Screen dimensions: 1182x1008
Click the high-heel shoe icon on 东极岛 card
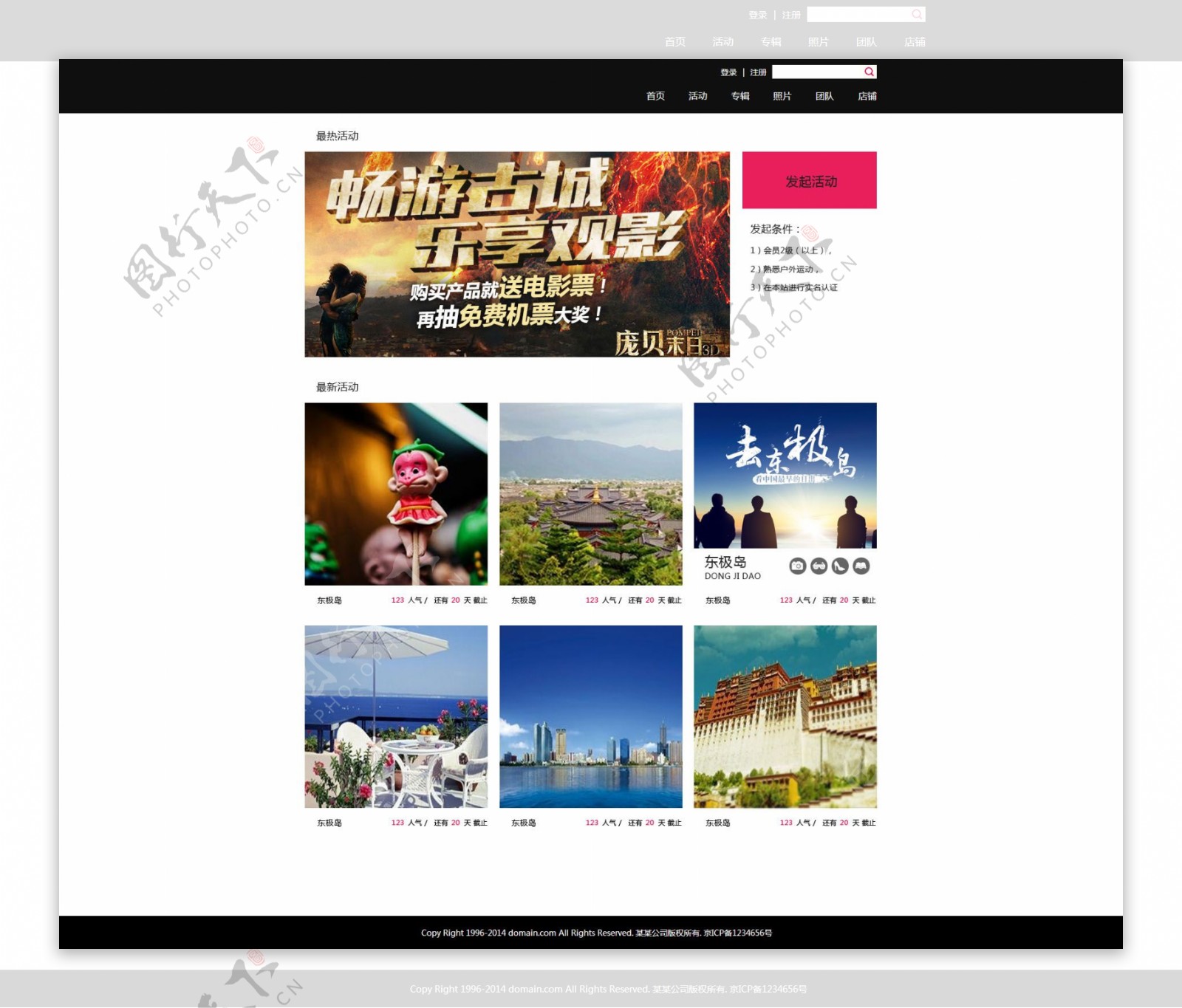click(x=840, y=566)
